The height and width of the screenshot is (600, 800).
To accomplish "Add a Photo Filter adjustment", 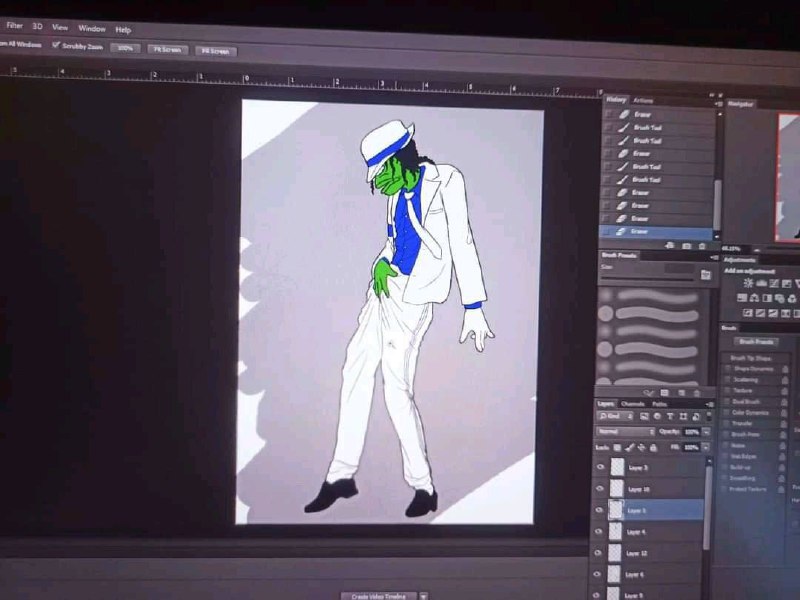I will click(779, 298).
